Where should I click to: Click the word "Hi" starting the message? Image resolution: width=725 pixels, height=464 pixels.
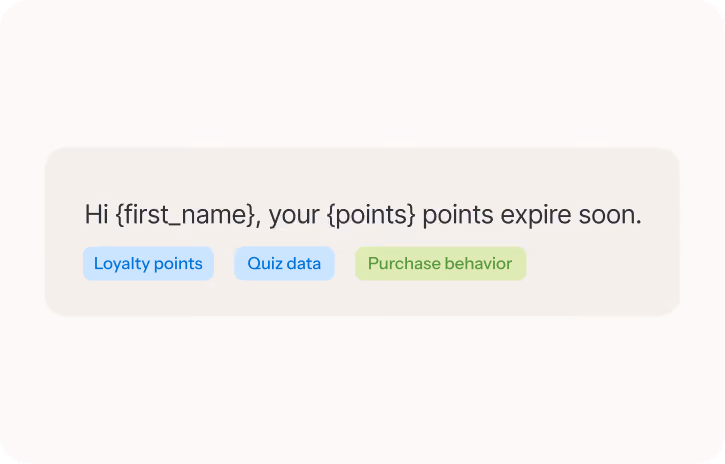(x=96, y=215)
